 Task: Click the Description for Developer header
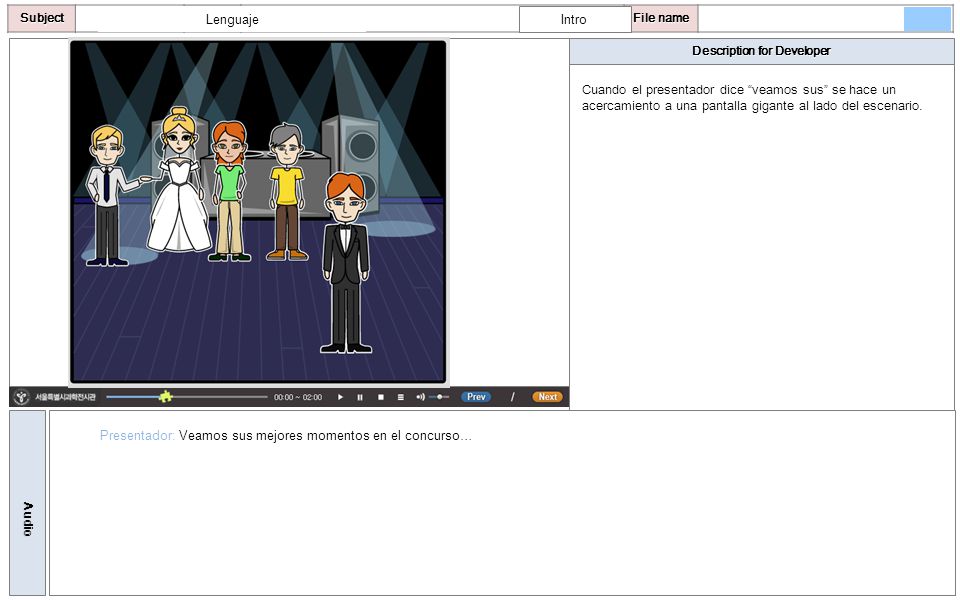click(x=762, y=51)
